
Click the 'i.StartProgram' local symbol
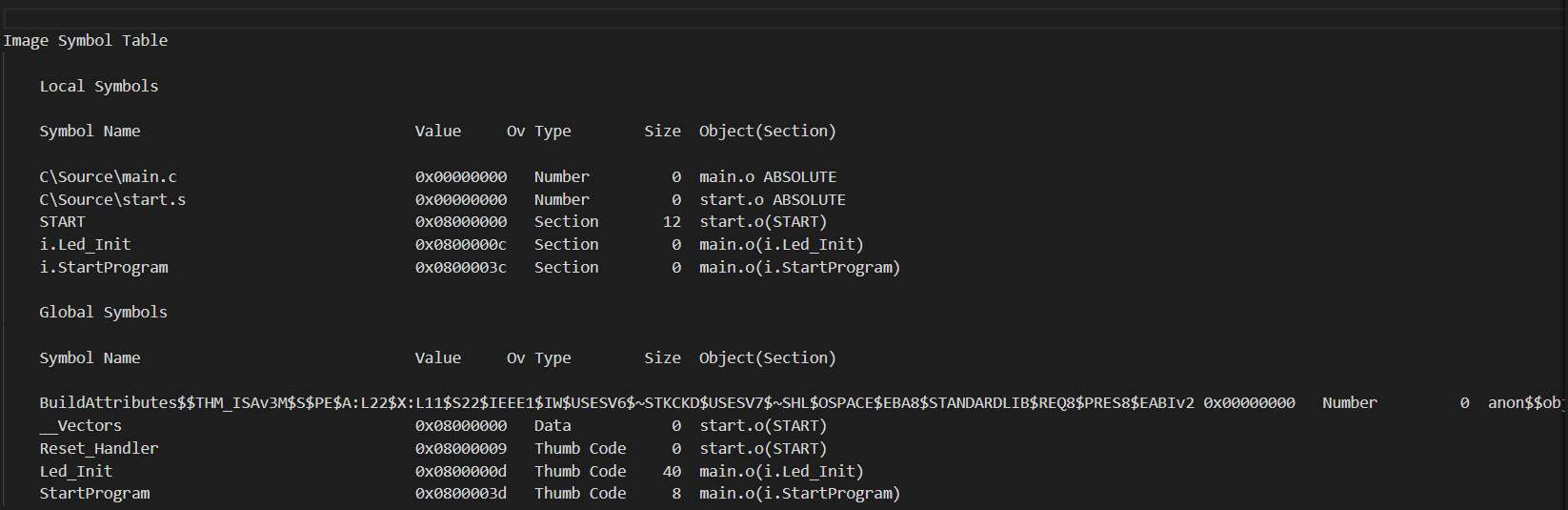(104, 267)
